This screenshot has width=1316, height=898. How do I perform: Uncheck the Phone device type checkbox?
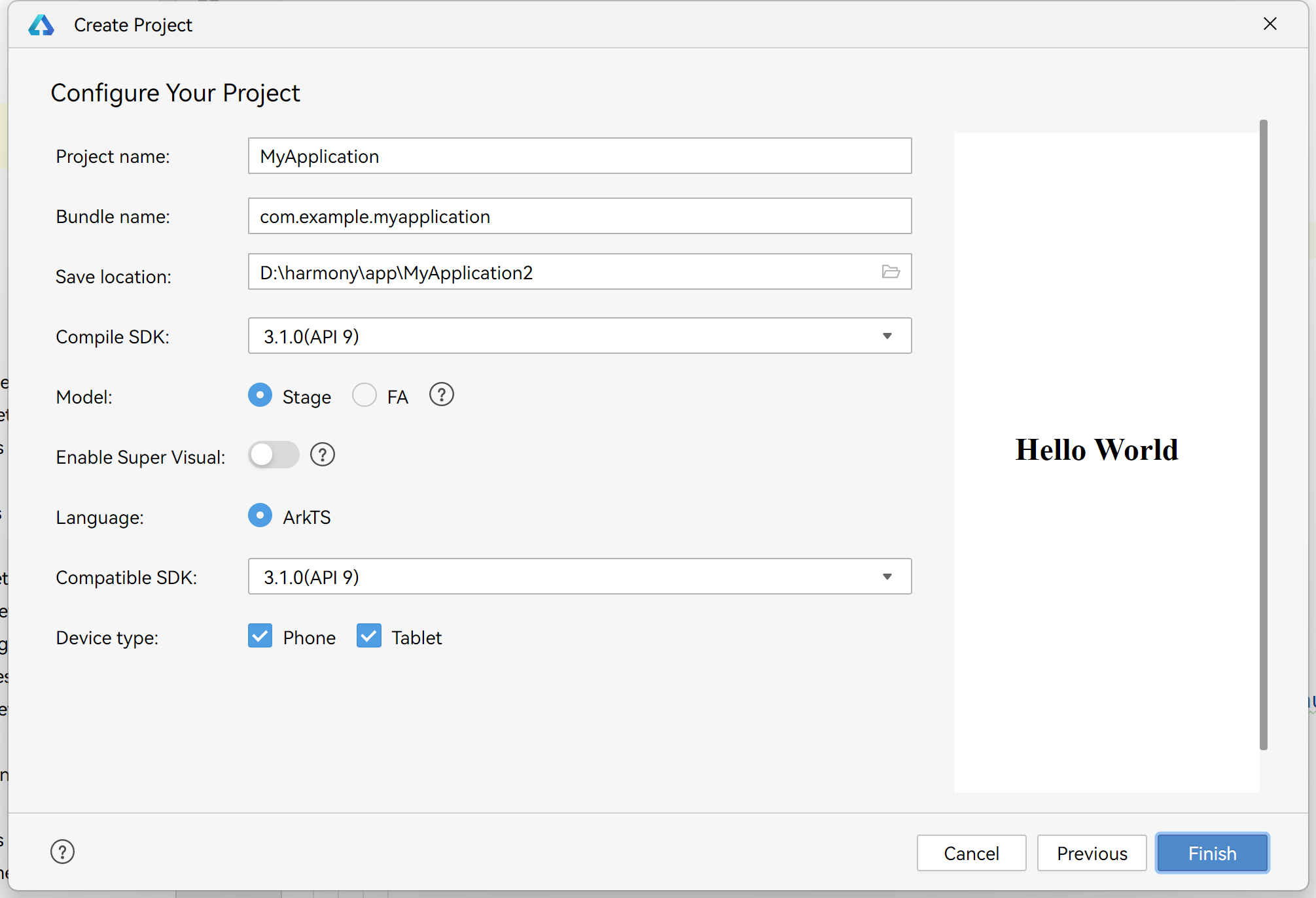[260, 636]
